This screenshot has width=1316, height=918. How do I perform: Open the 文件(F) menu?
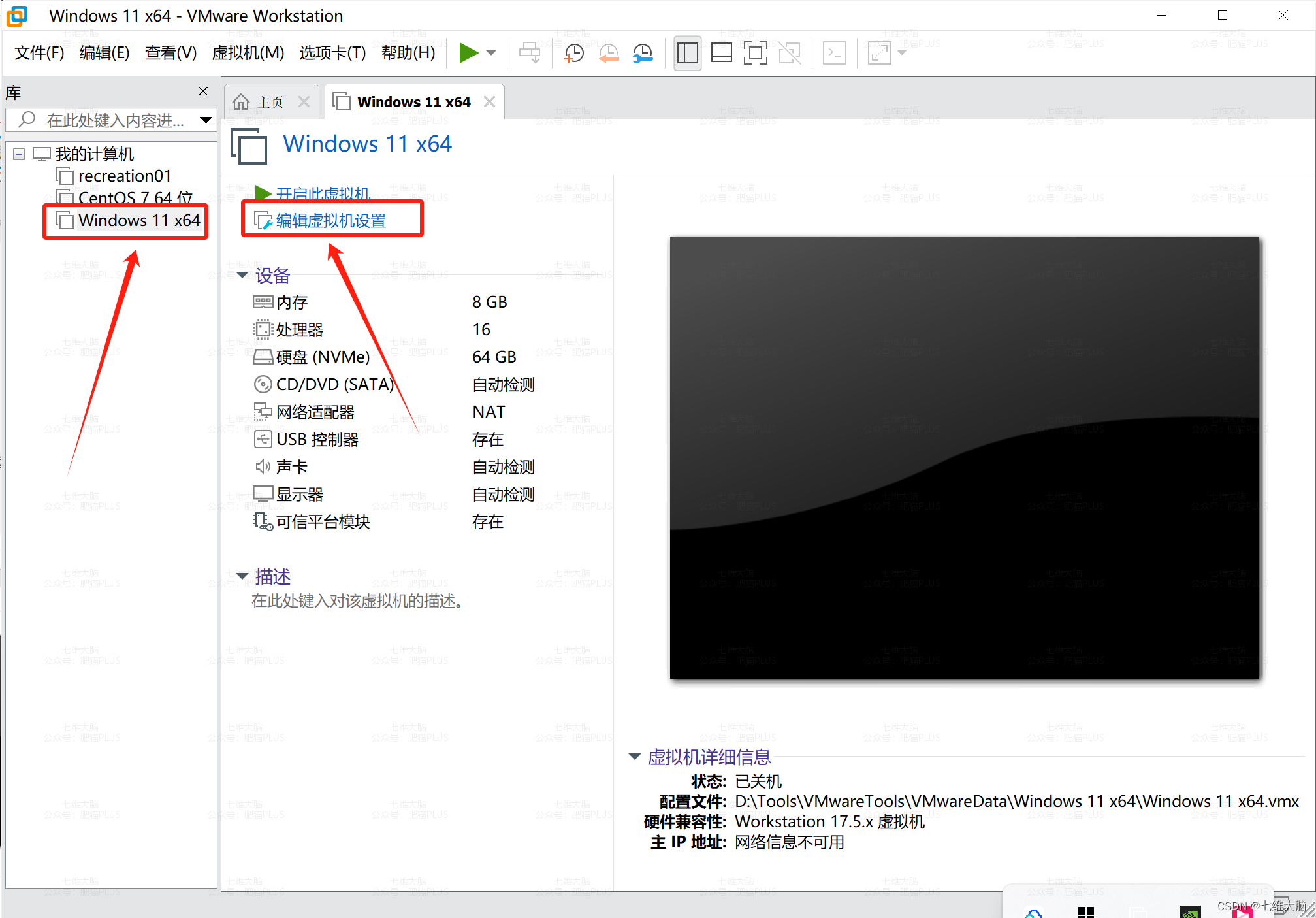click(39, 53)
